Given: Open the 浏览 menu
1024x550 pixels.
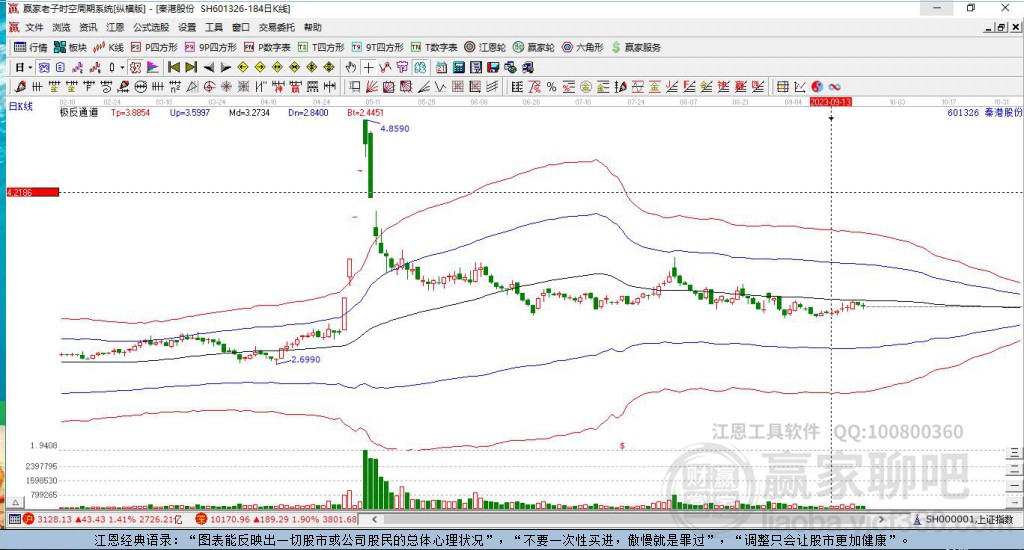Looking at the screenshot, I should [61, 27].
